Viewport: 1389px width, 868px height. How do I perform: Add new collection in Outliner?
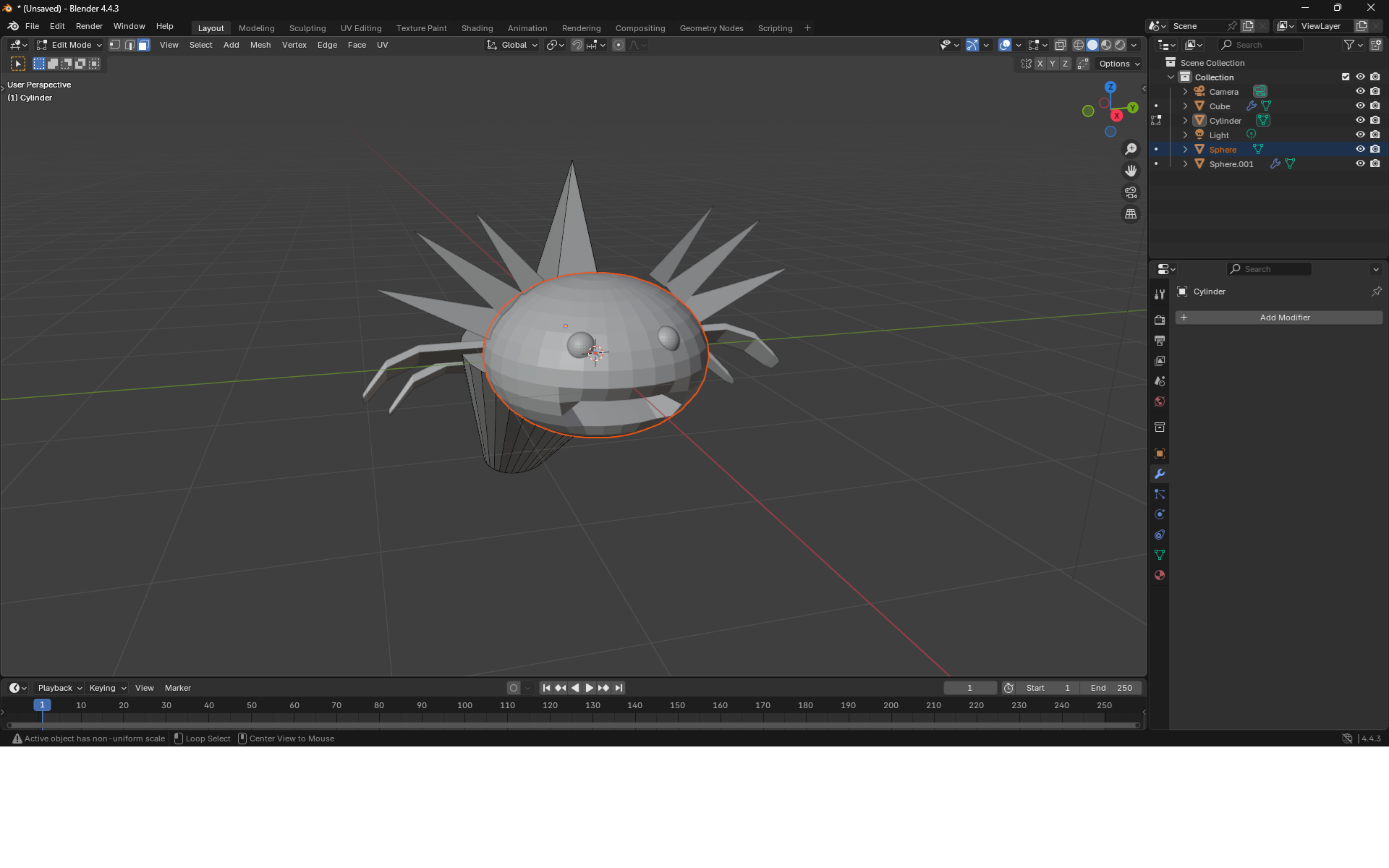point(1376,45)
